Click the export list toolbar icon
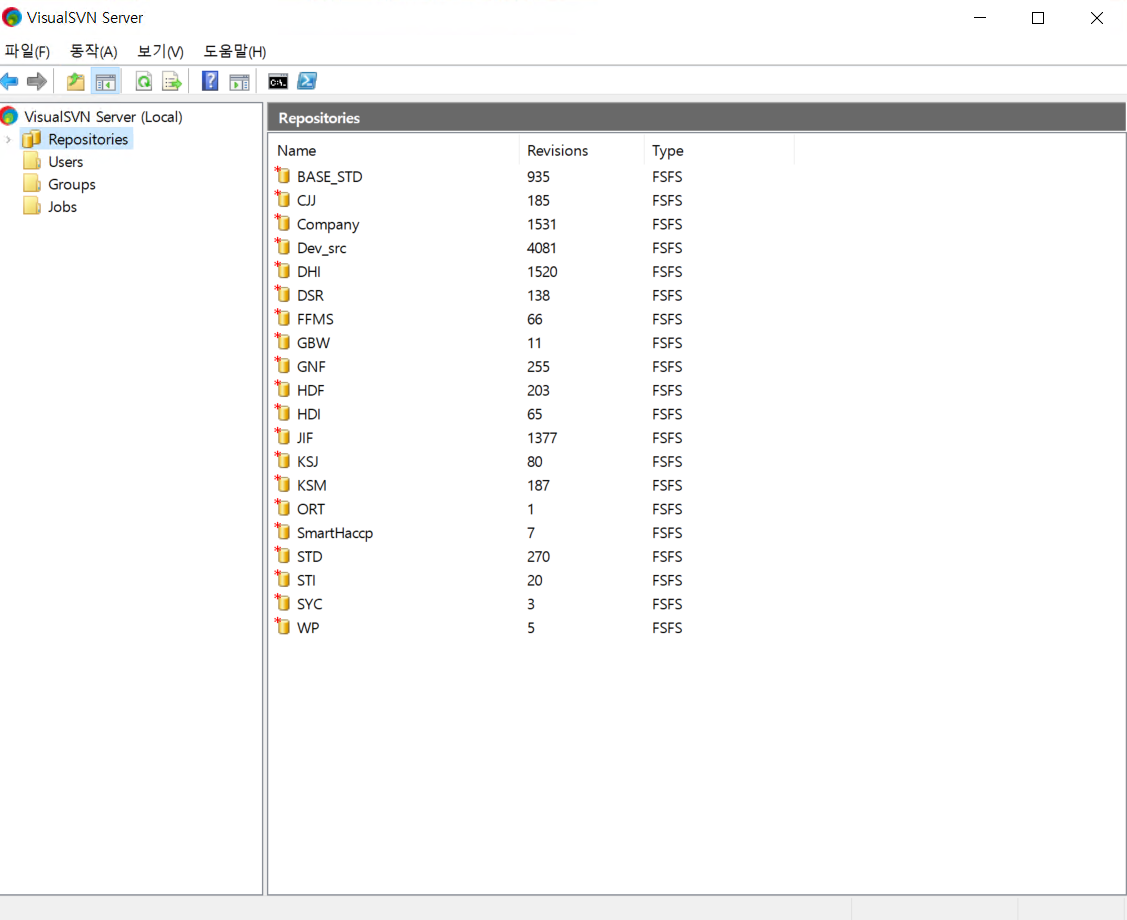 (172, 81)
